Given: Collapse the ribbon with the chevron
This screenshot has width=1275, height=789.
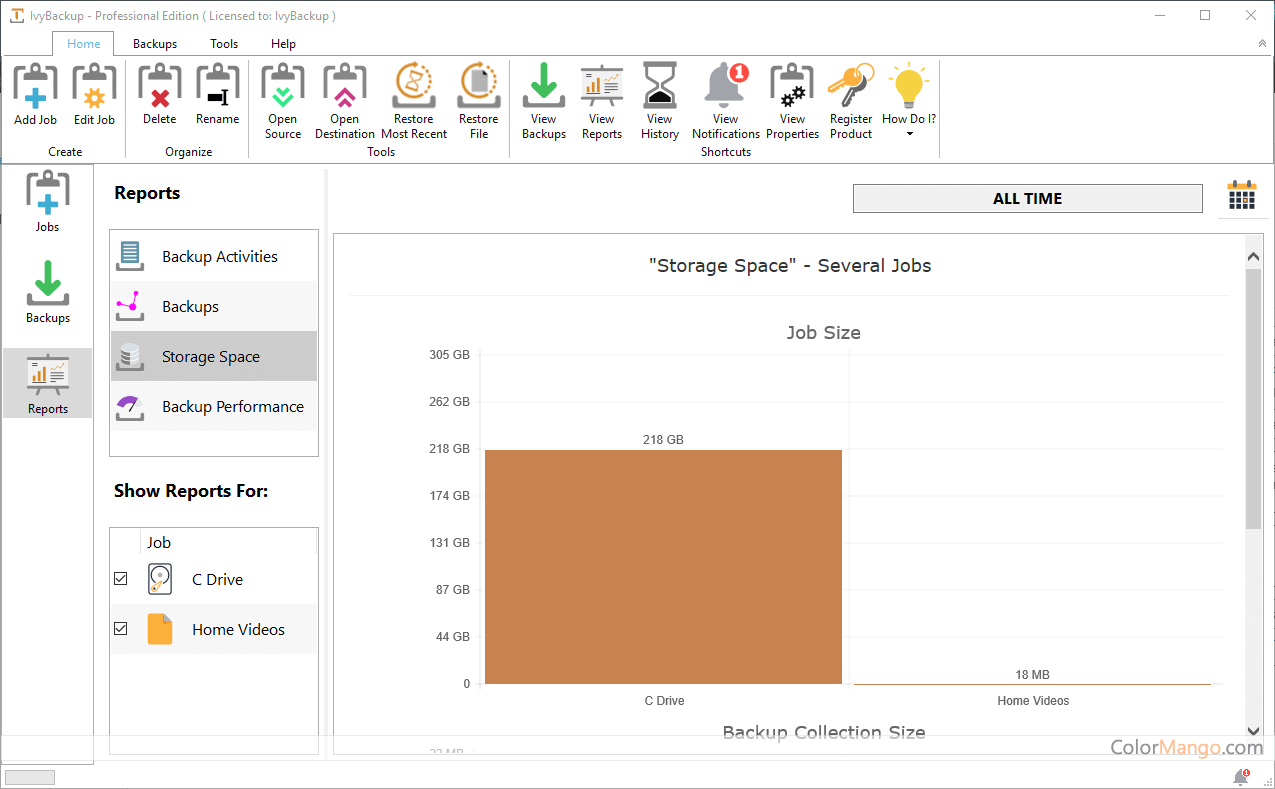Looking at the screenshot, I should pos(1261,44).
